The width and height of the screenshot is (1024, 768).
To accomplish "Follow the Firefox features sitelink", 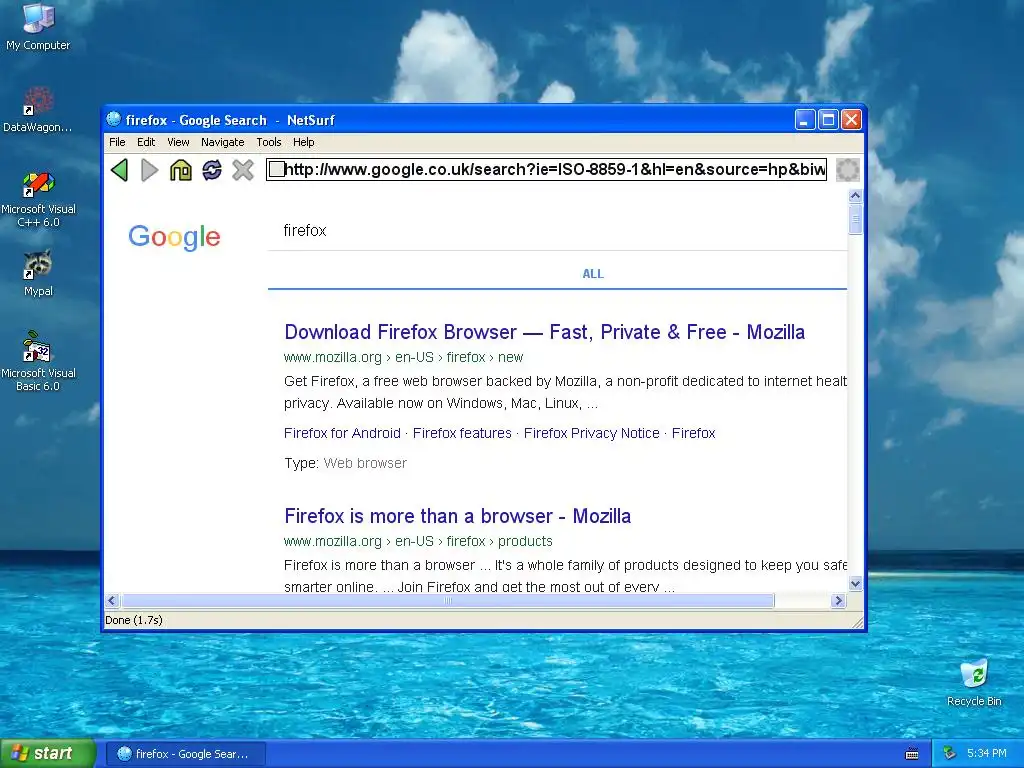I will coord(462,433).
